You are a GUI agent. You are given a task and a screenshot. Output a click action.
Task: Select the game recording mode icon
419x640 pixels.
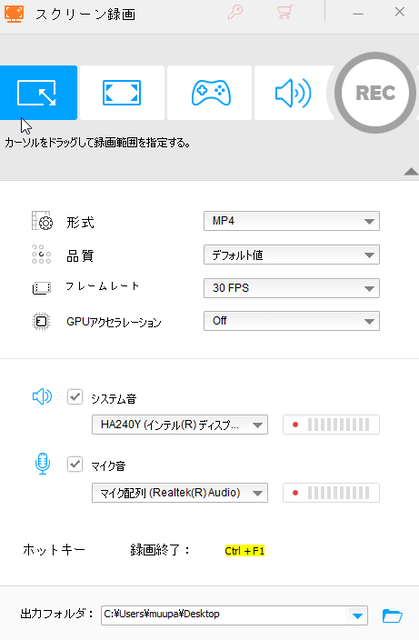tap(209, 93)
